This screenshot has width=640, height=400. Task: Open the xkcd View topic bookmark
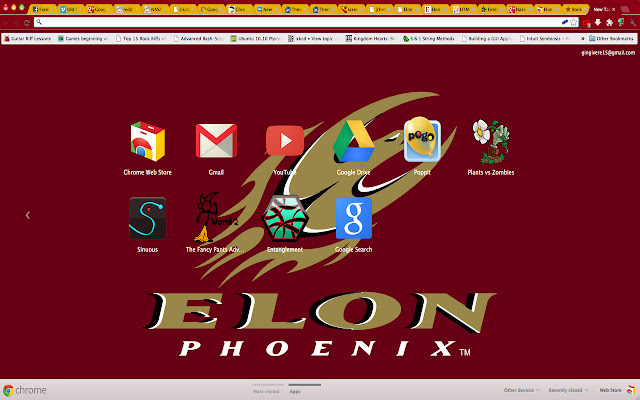click(x=313, y=39)
